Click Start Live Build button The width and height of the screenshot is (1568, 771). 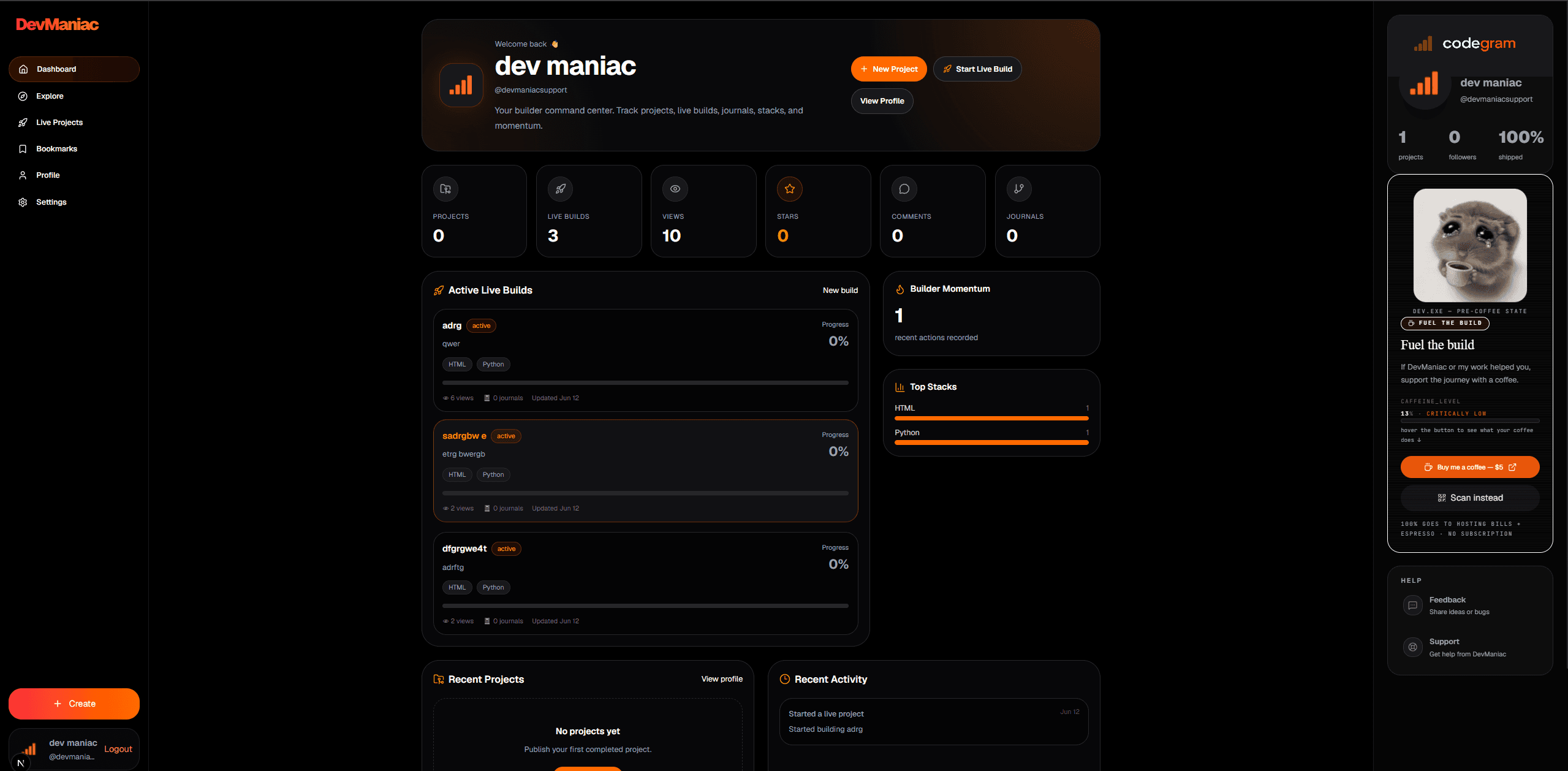click(x=977, y=69)
